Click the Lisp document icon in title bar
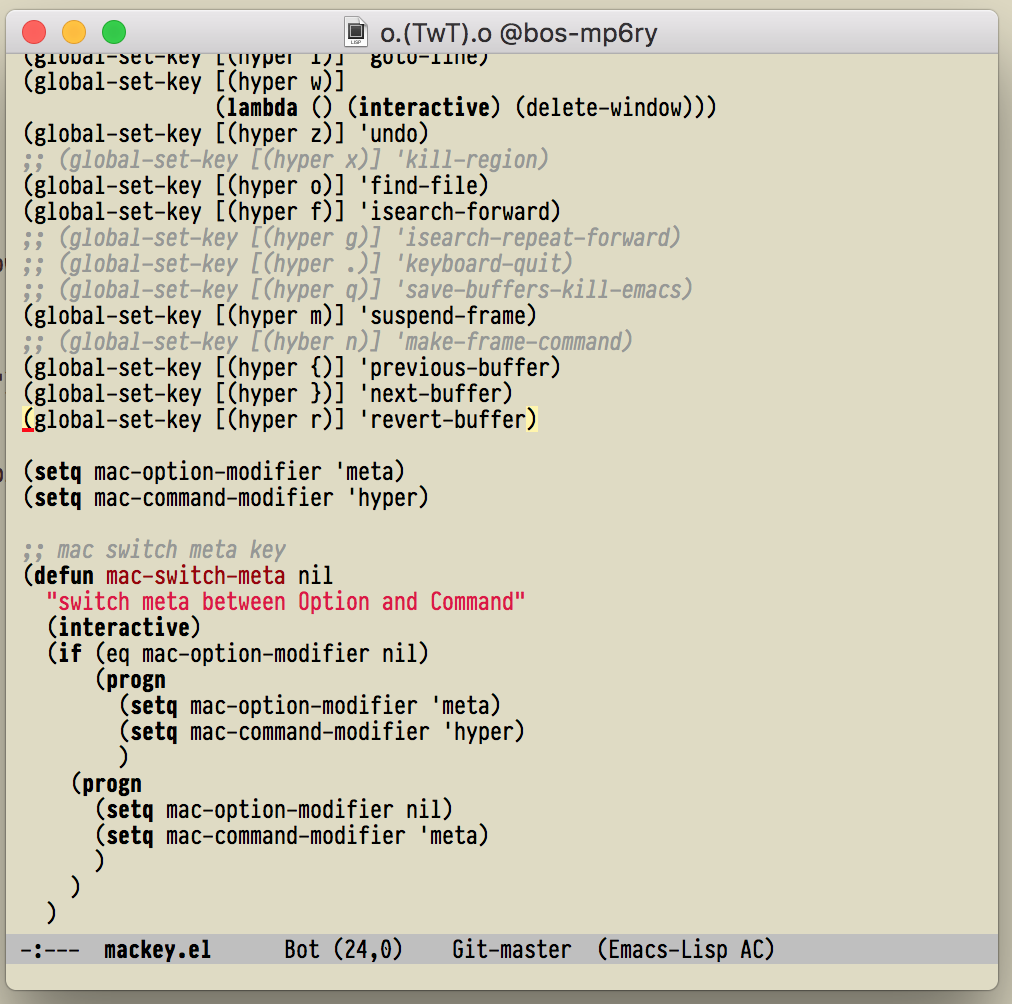Viewport: 1012px width, 1004px height. (x=355, y=33)
